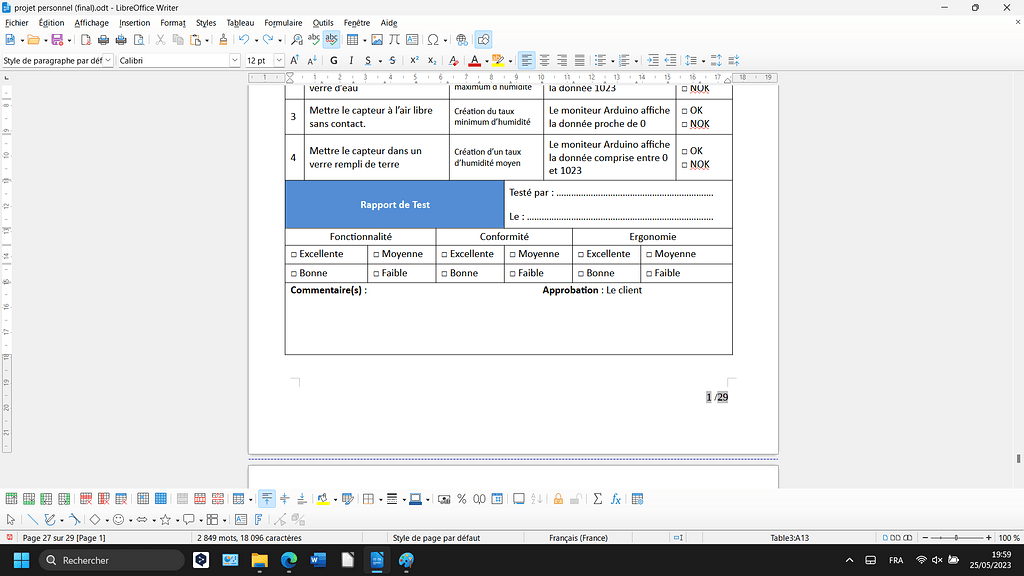The height and width of the screenshot is (576, 1024).
Task: Check Faible under Ergonomie
Action: (649, 274)
